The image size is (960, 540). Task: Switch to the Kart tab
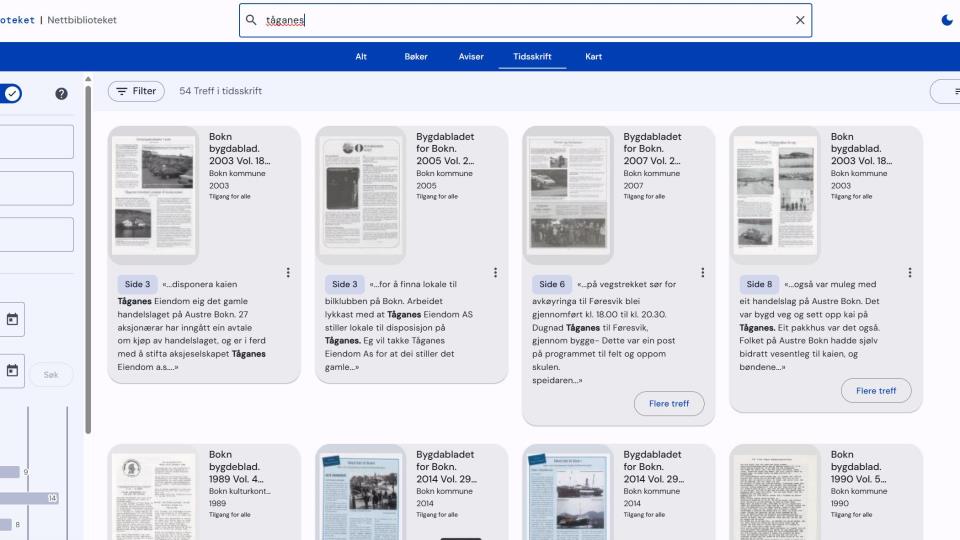tap(593, 56)
